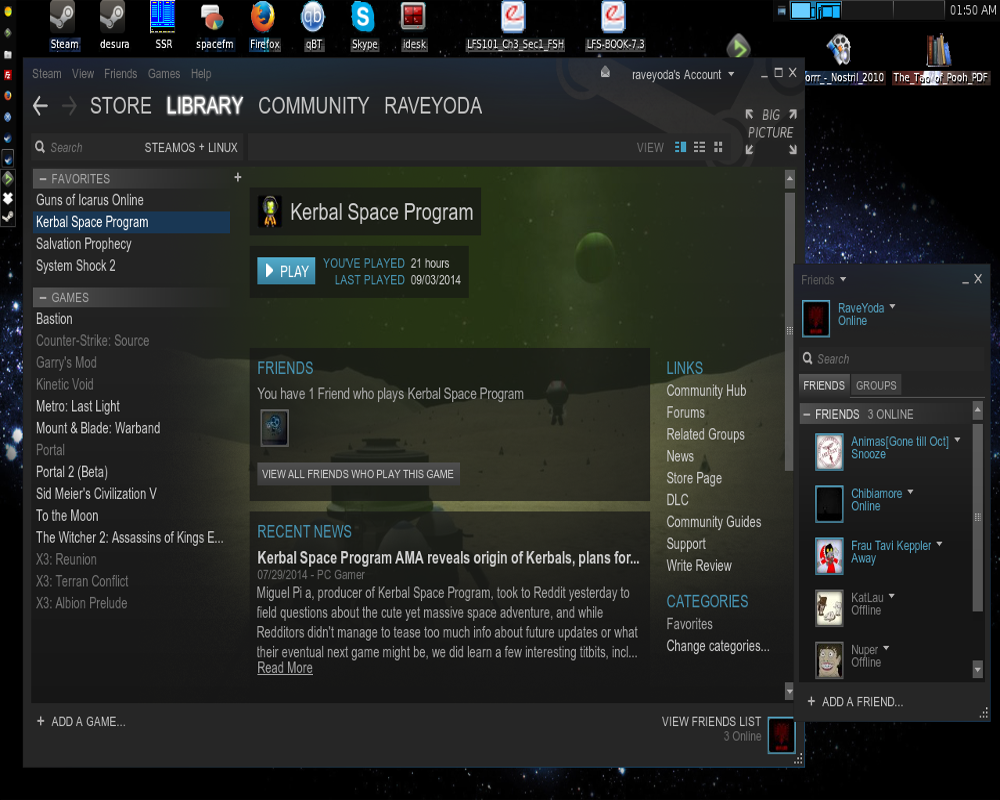This screenshot has height=800, width=1000.
Task: Open the friend avatar under Friends section
Action: tap(274, 427)
